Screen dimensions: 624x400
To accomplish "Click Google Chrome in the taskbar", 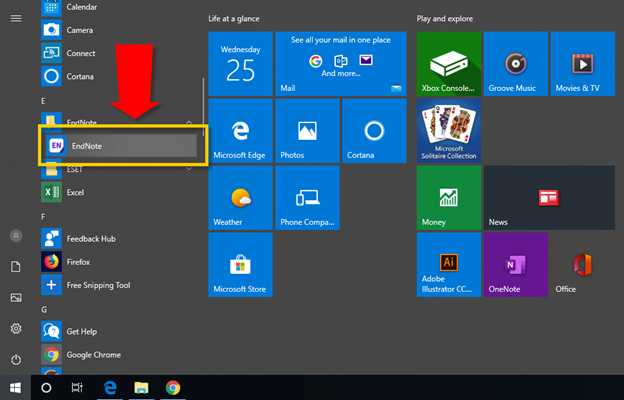I will click(x=173, y=387).
